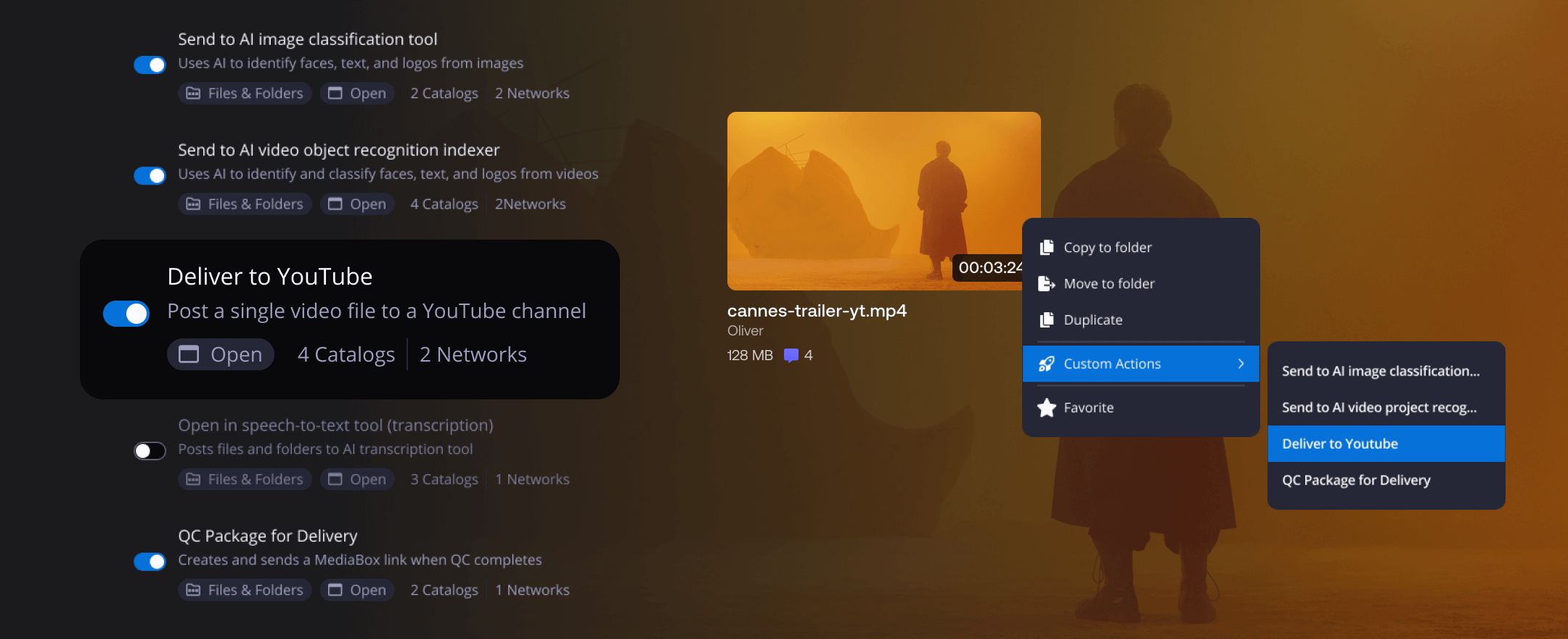Click the owner name Oliver
Viewport: 1568px width, 639px height.
(x=746, y=331)
